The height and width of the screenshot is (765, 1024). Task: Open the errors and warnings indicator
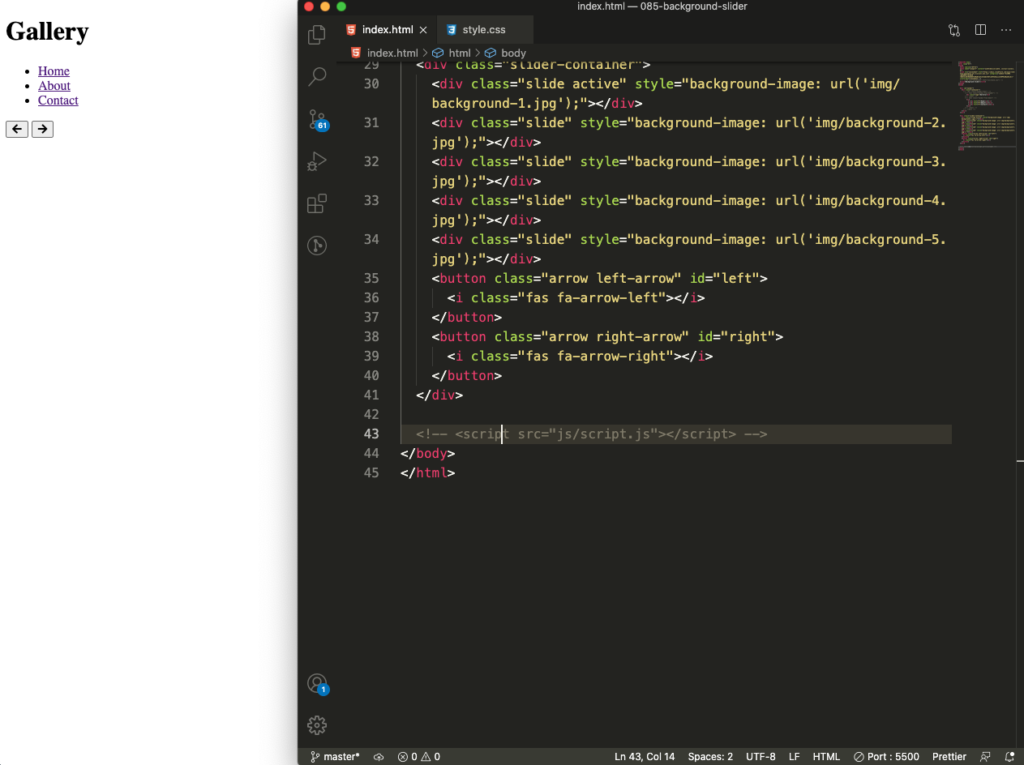419,757
